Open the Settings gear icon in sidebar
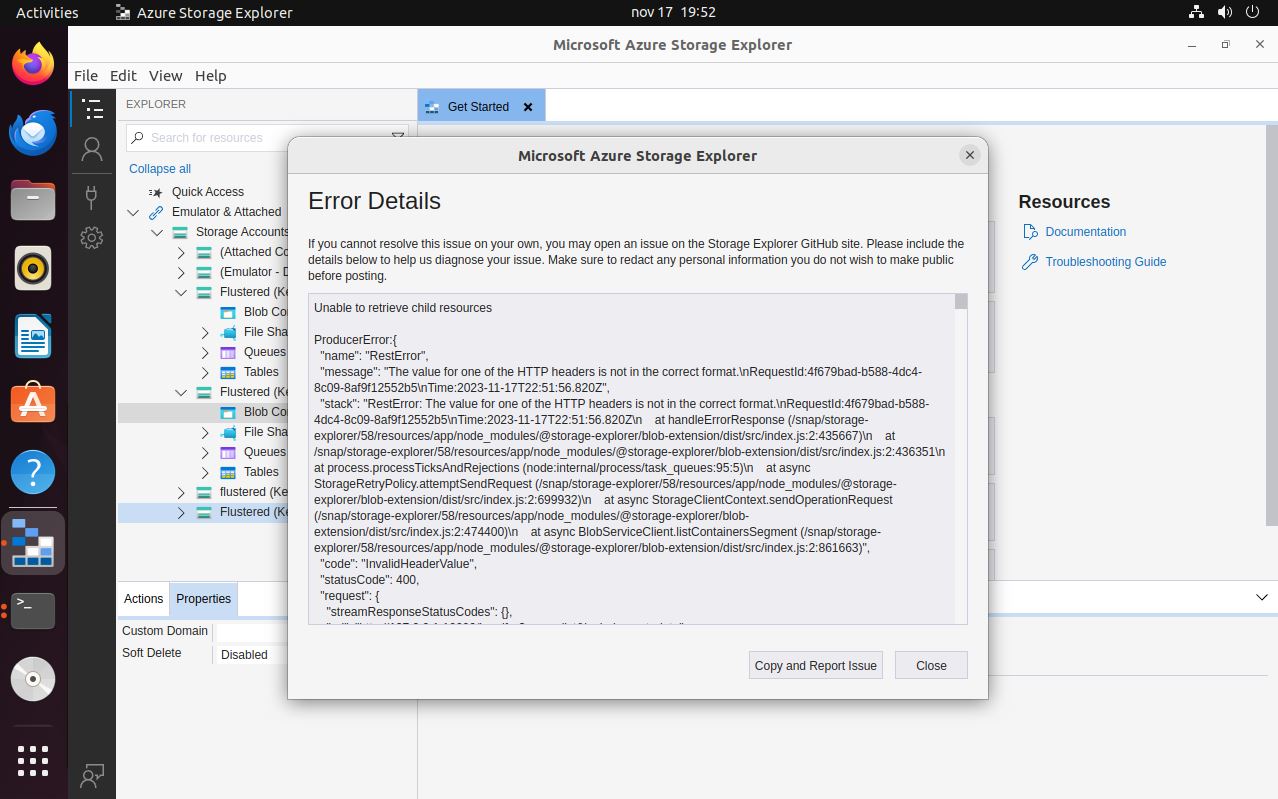This screenshot has height=799, width=1278. (92, 237)
